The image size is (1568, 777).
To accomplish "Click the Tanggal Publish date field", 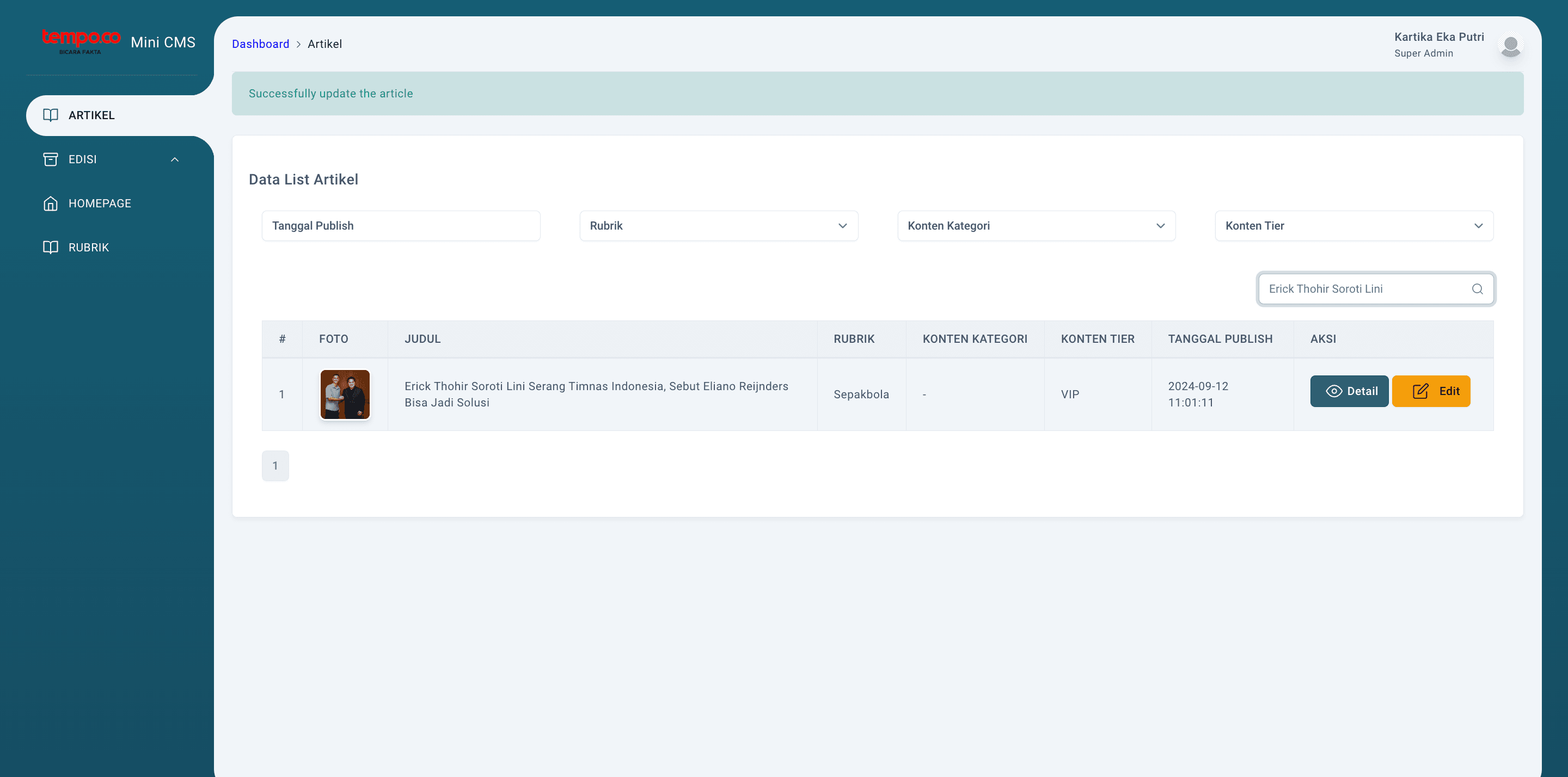I will click(401, 226).
